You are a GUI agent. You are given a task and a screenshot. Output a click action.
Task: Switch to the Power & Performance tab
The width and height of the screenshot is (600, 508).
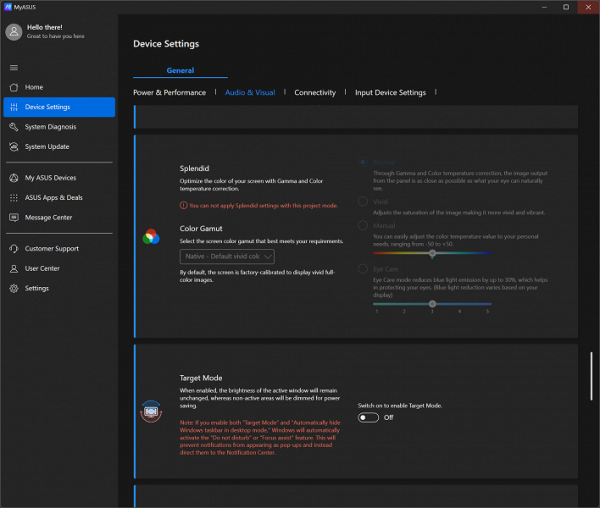click(x=169, y=93)
